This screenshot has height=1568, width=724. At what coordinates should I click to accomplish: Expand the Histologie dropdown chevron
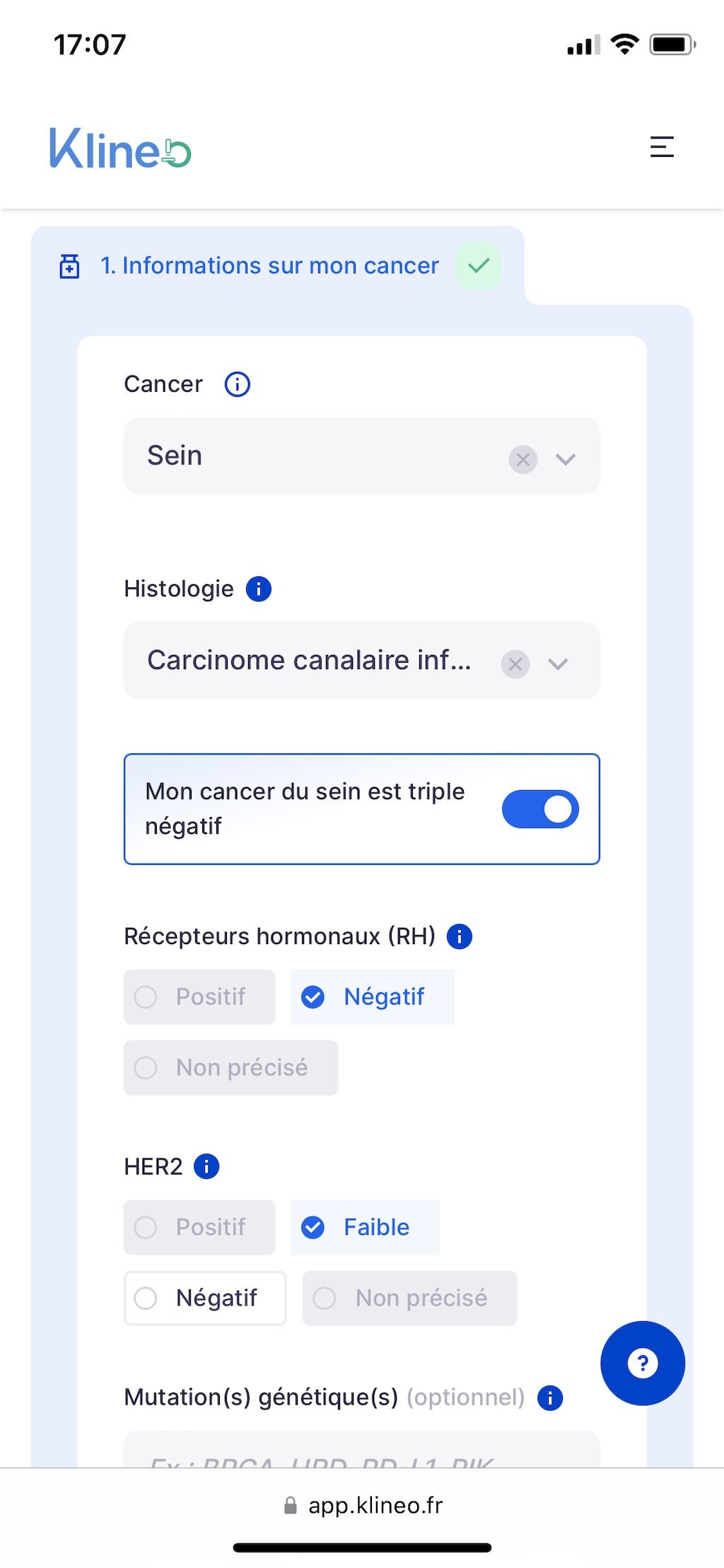pos(559,664)
